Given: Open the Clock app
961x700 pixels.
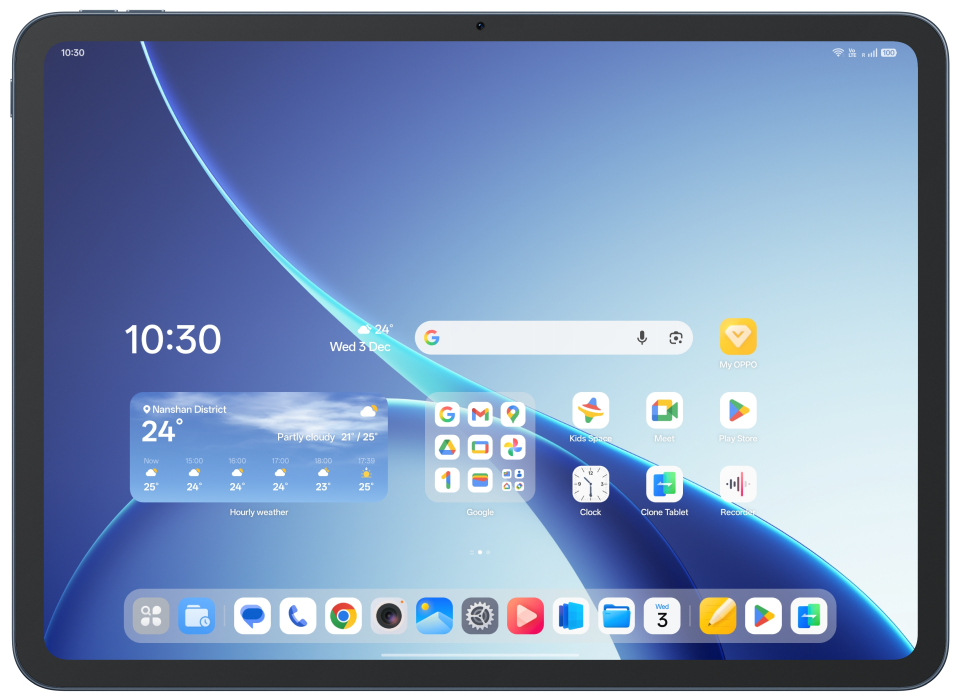Looking at the screenshot, I should tap(590, 484).
